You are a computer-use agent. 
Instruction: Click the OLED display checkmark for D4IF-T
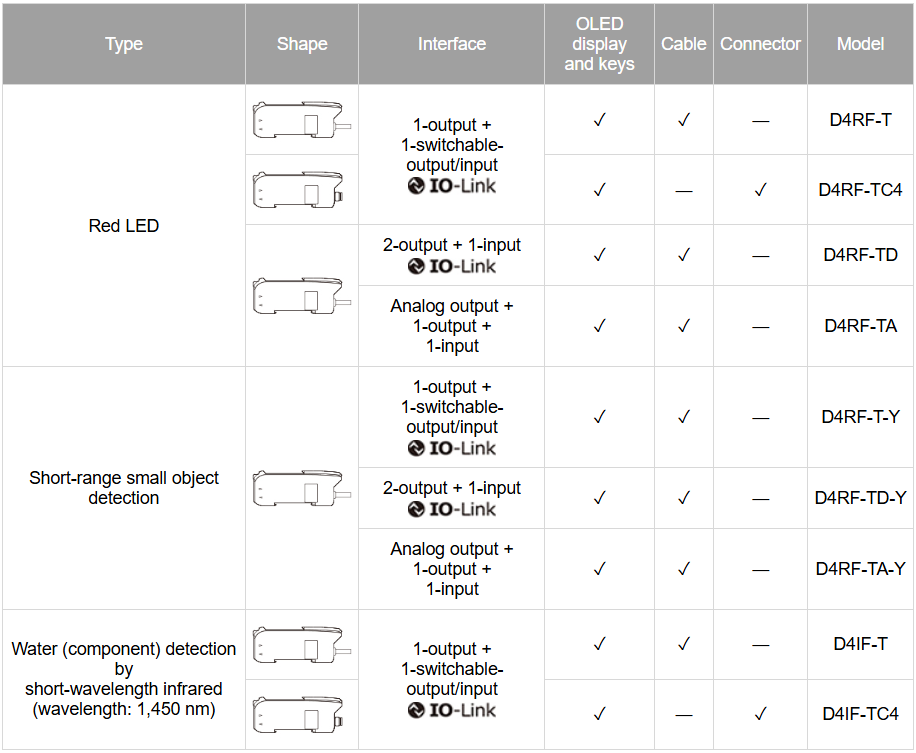click(599, 644)
